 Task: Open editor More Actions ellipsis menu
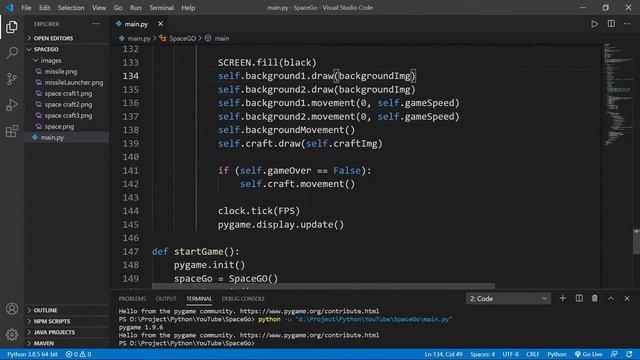627,24
